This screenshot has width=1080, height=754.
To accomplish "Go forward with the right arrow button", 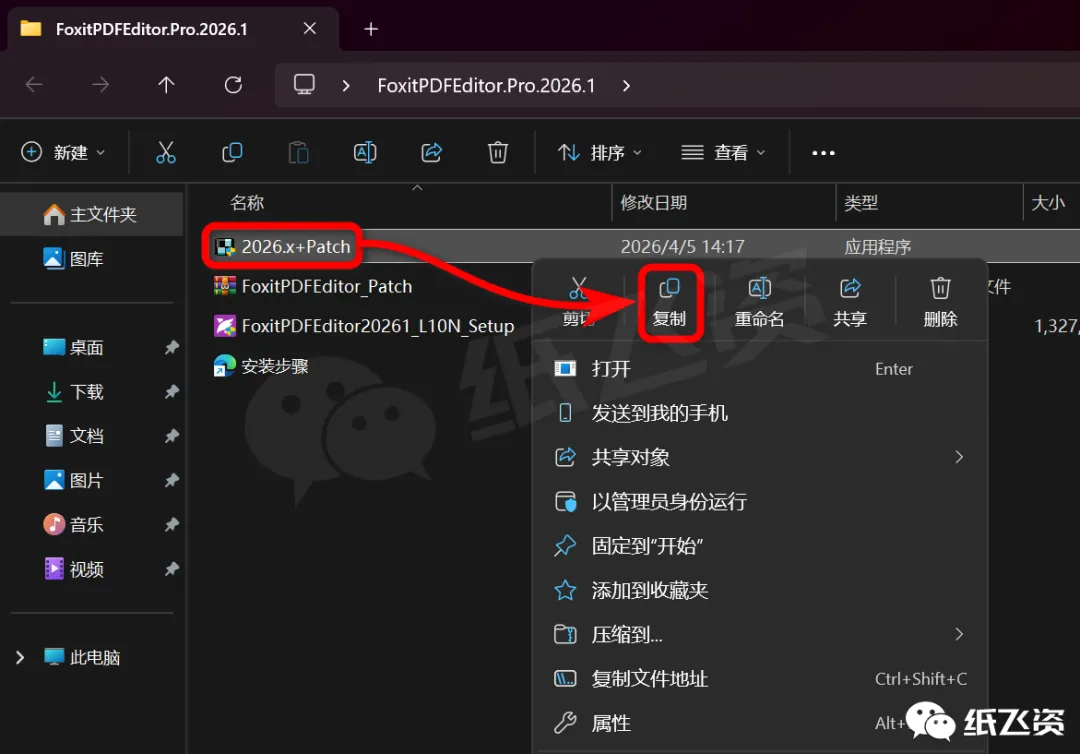I will click(100, 85).
